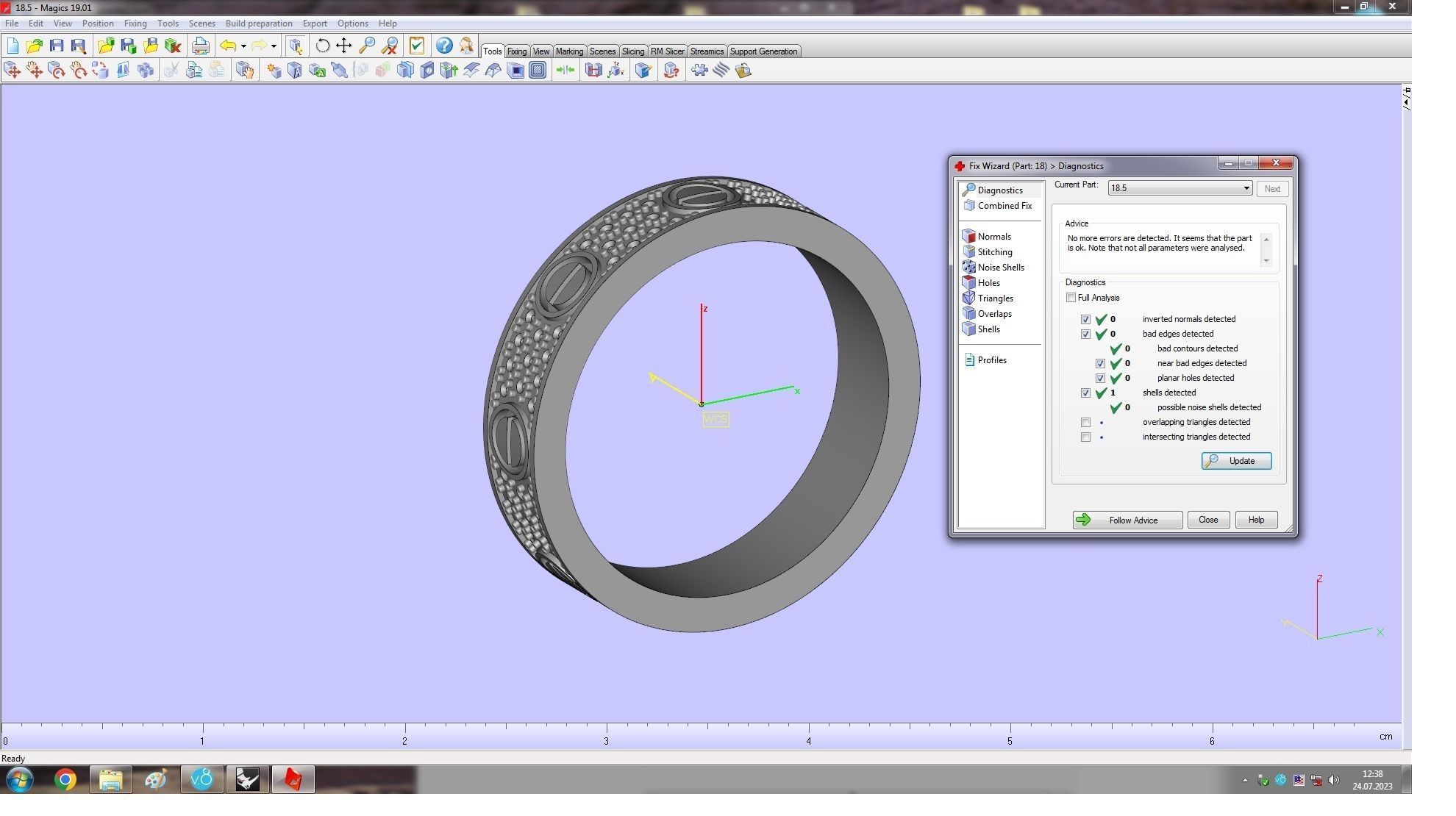Select Noise Shells in wizard sidebar
Image resolution: width=1456 pixels, height=816 pixels.
[993, 268]
